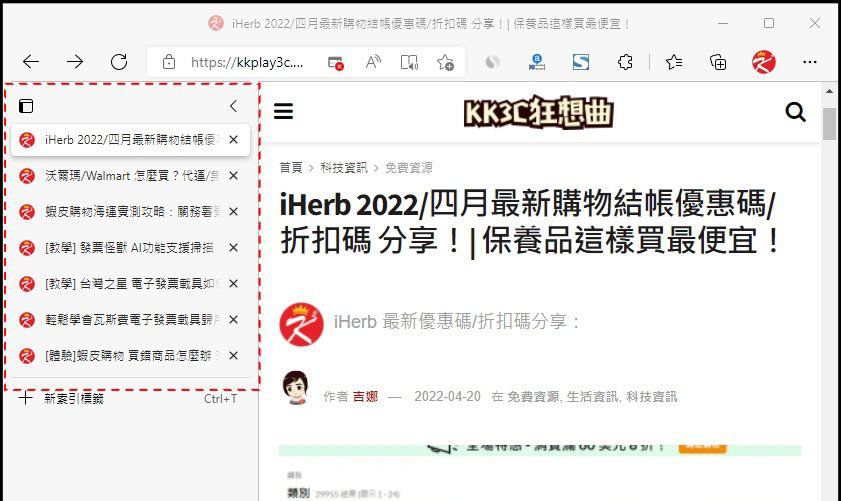The image size is (841, 501).
Task: Reload the current page
Action: tap(119, 62)
